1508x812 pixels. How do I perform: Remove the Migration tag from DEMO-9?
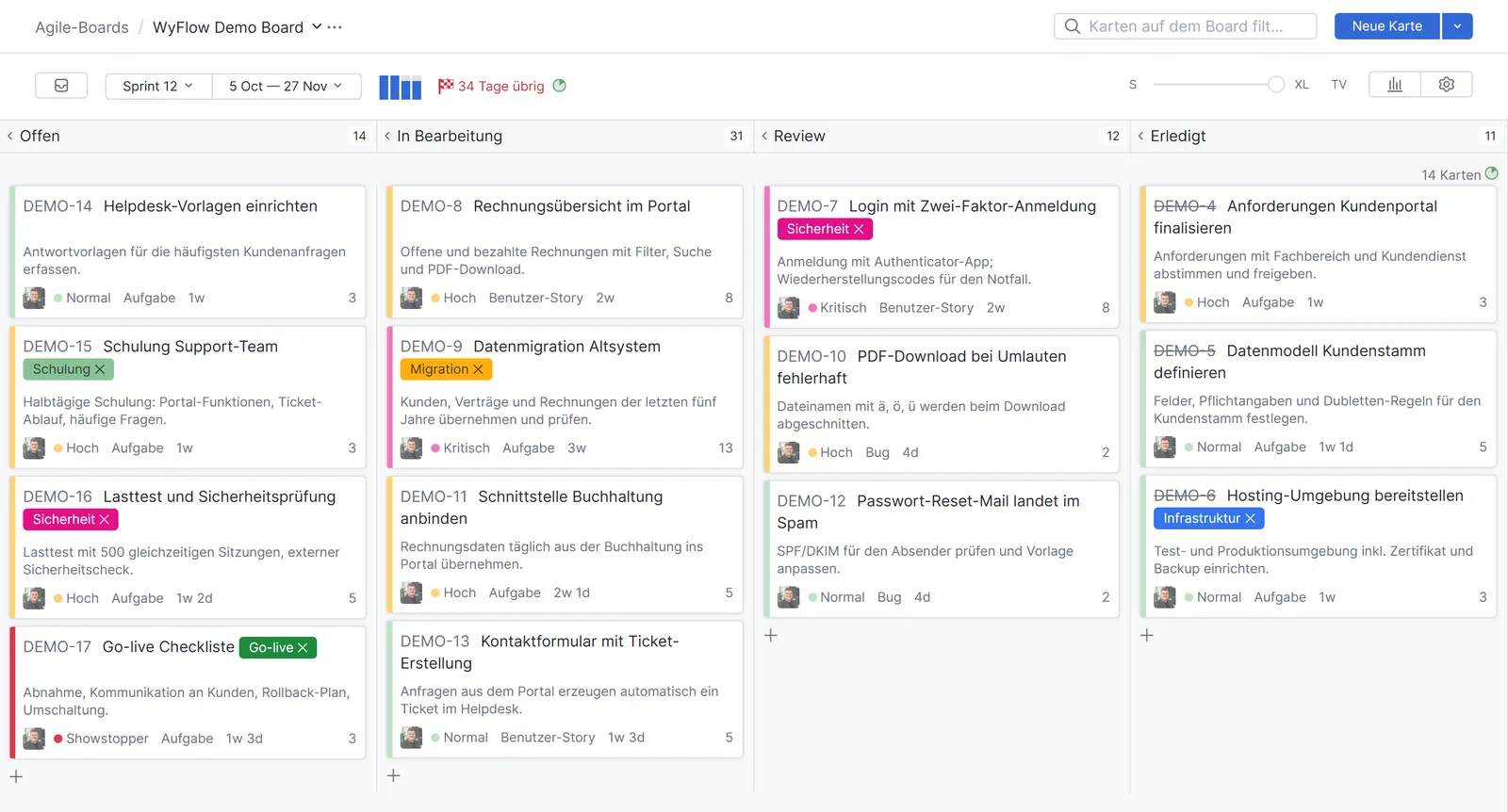pyautogui.click(x=478, y=369)
